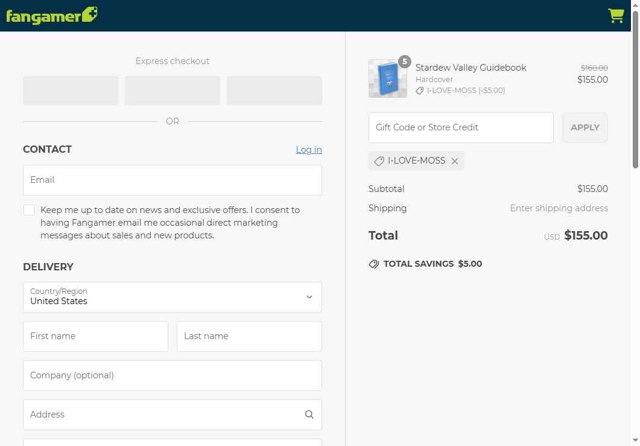The width and height of the screenshot is (640, 446).
Task: Focus the Address field
Action: [160, 415]
